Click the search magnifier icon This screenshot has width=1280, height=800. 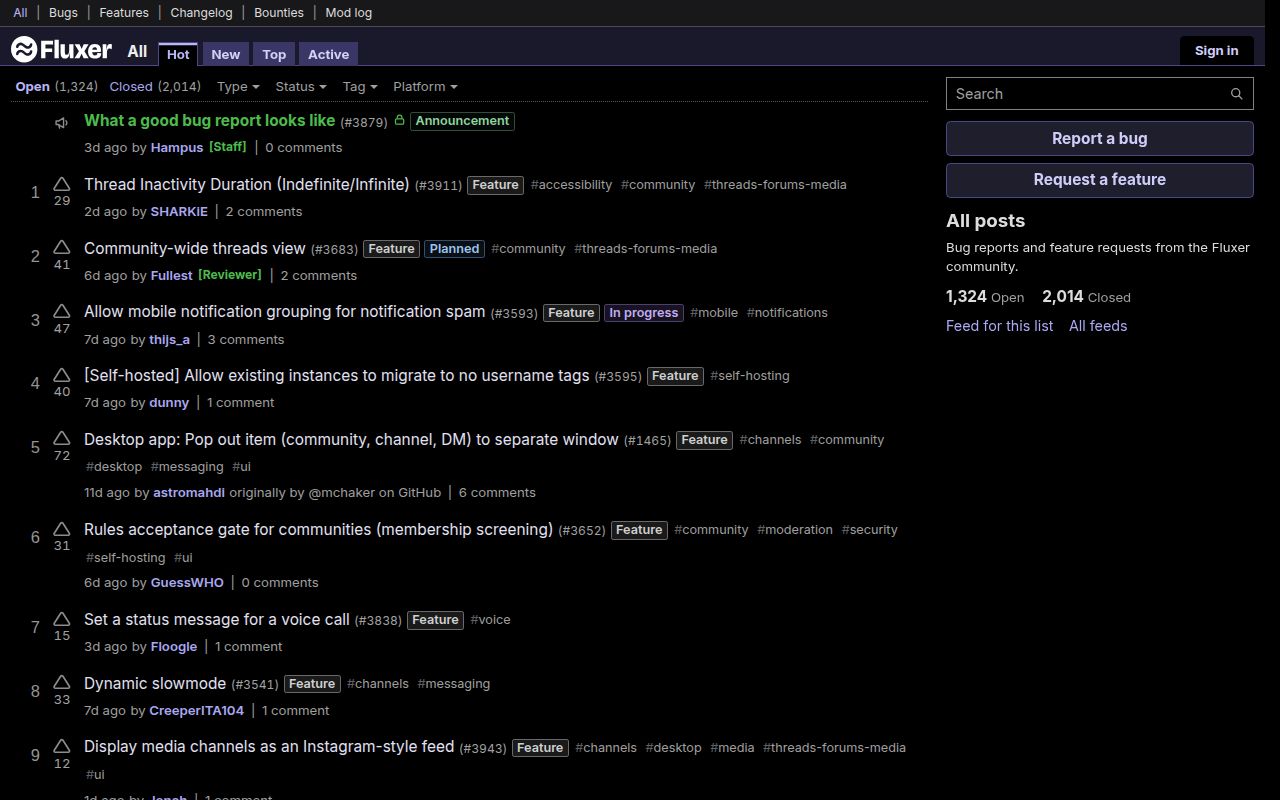(x=1237, y=94)
